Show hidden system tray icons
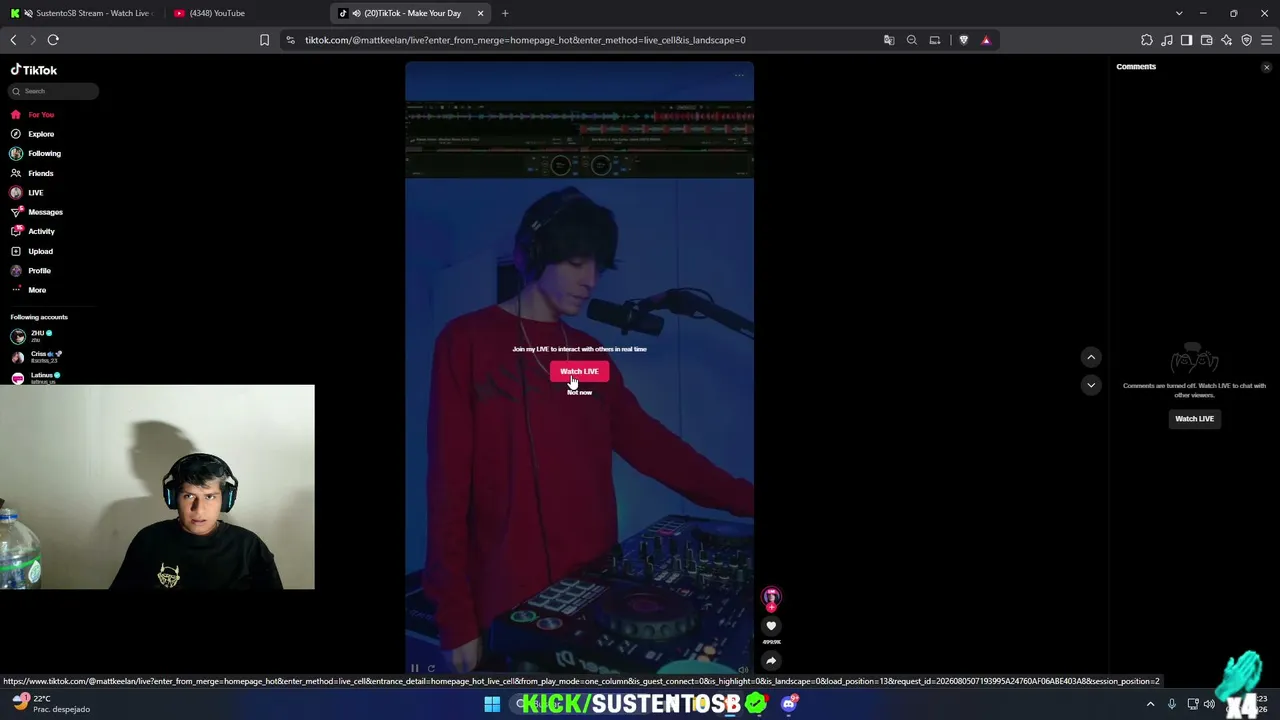 click(x=1150, y=704)
